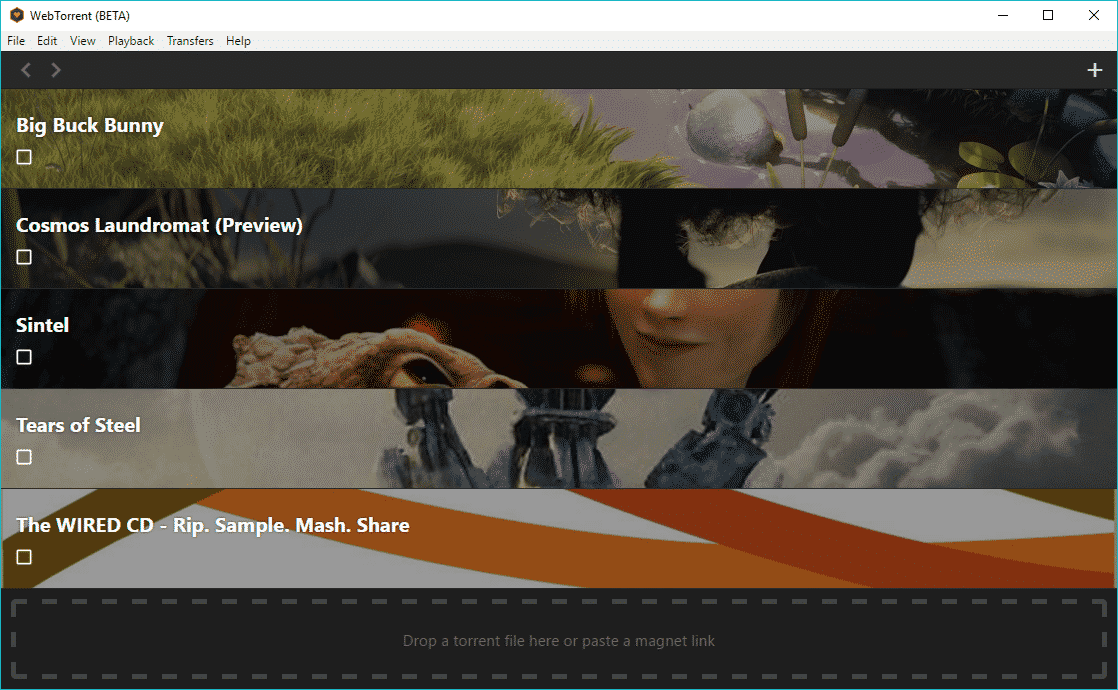Select the Big Buck Bunny checkbox
The height and width of the screenshot is (690, 1118).
pos(23,157)
